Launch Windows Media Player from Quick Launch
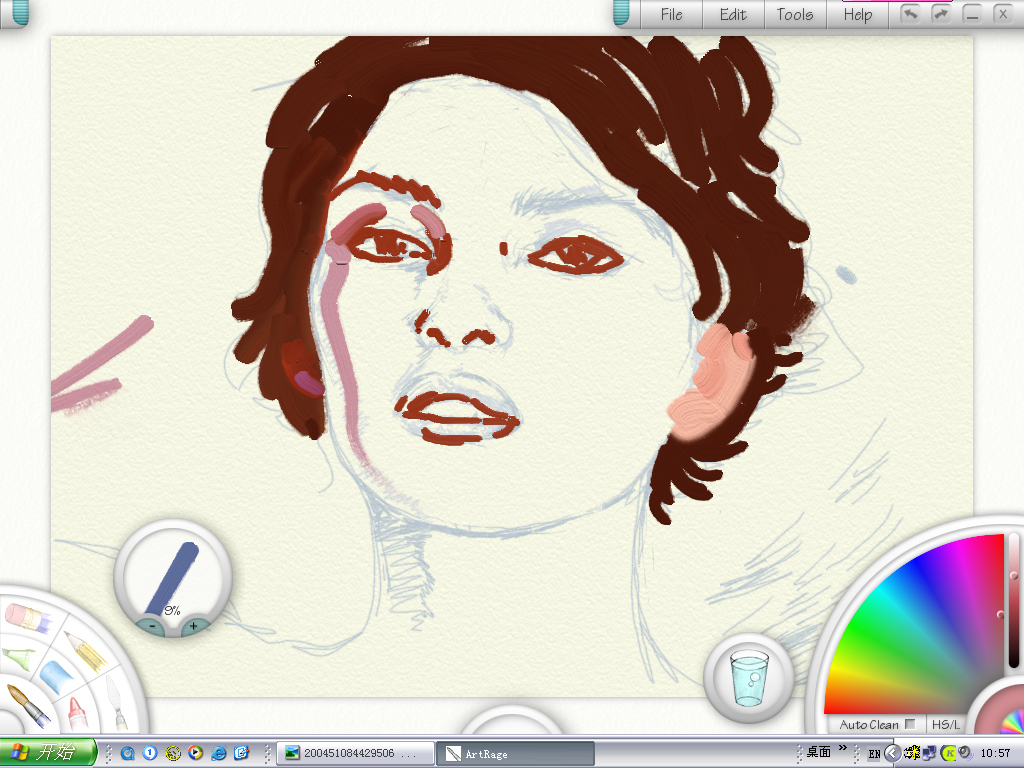The width and height of the screenshot is (1024, 768). tap(195, 753)
